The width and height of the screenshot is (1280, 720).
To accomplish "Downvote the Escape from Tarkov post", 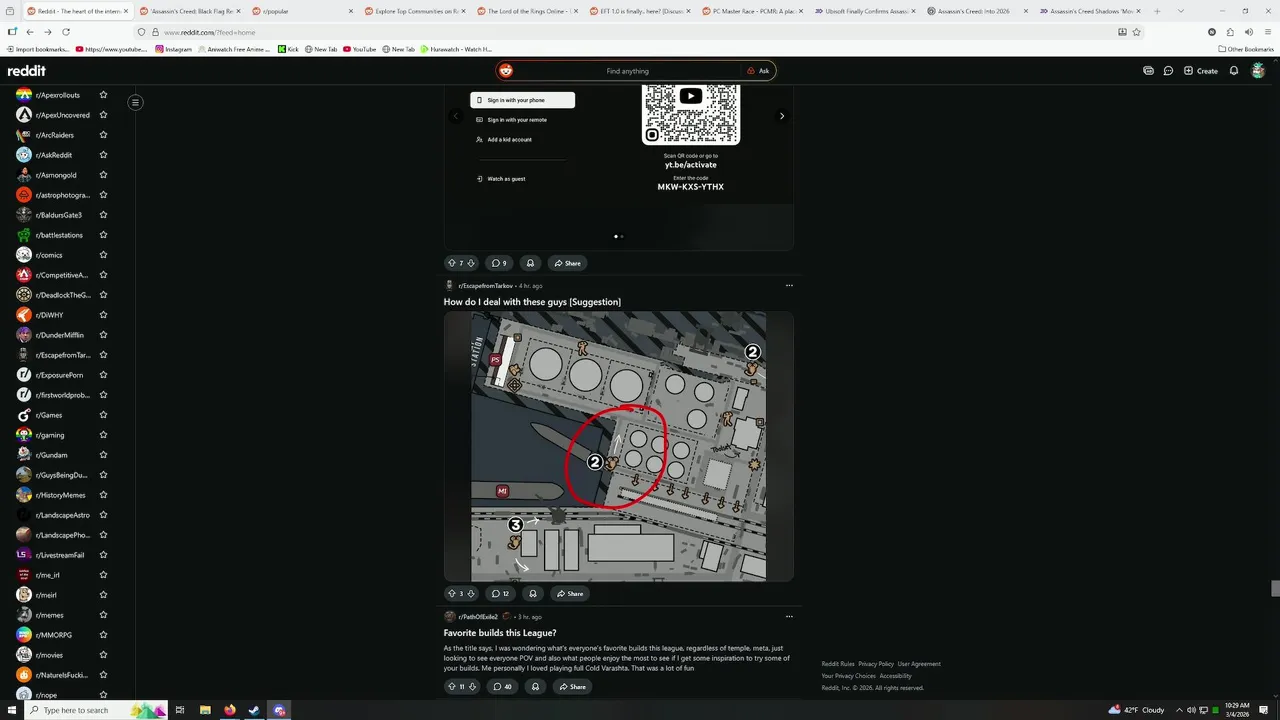I will (x=471, y=593).
